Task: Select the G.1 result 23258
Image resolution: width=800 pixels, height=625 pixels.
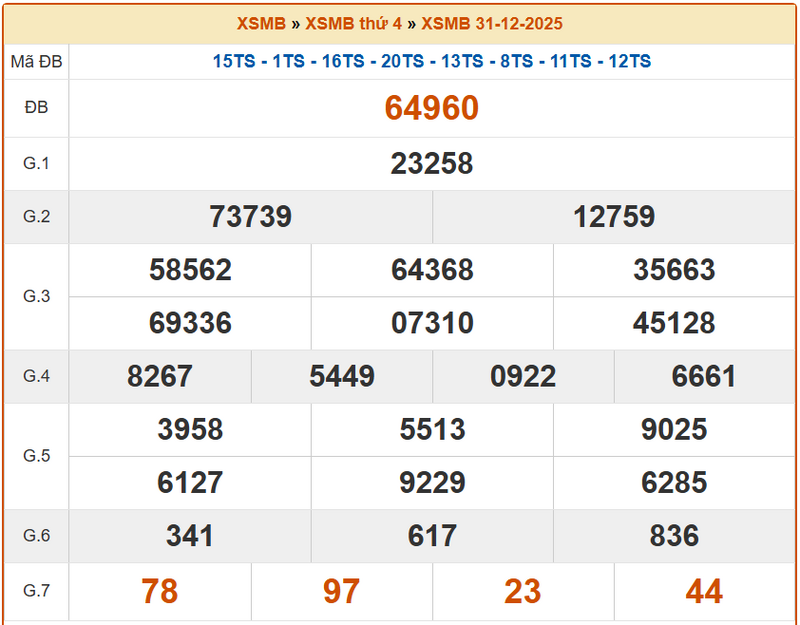Action: tap(432, 163)
